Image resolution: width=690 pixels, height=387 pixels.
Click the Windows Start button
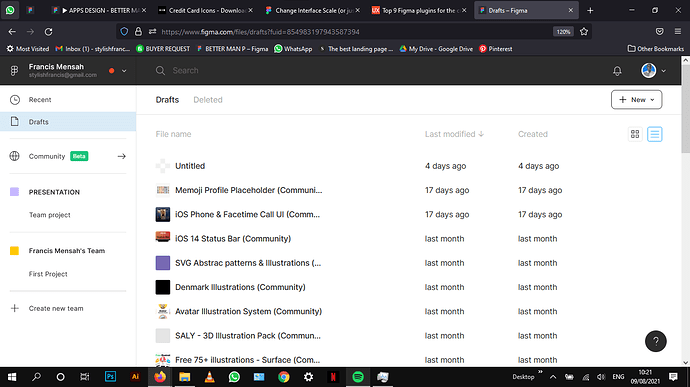coord(12,377)
